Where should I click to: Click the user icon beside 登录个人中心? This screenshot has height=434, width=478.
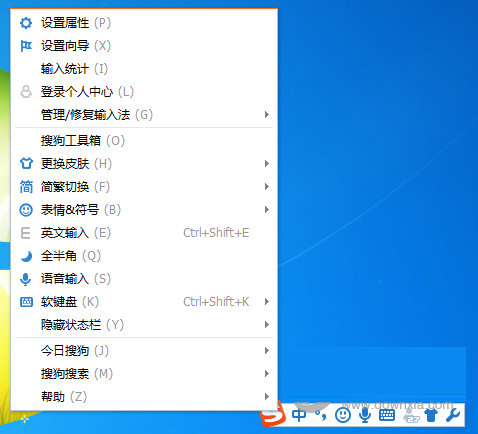[x=26, y=92]
